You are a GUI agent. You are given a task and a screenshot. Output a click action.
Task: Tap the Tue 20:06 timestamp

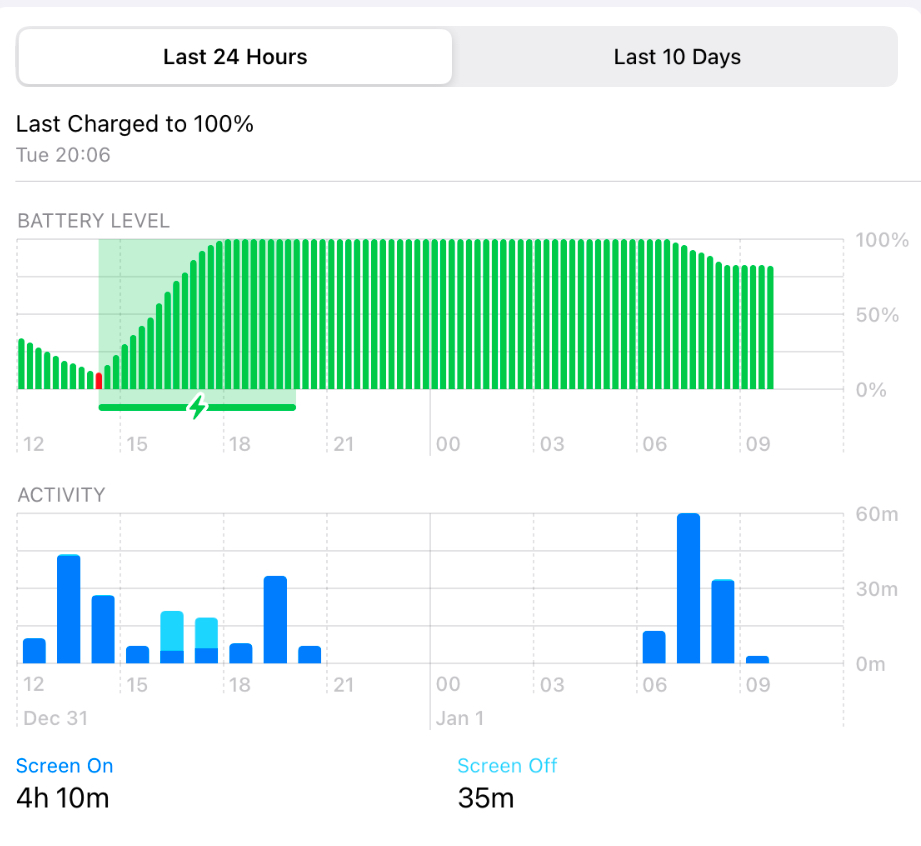[63, 155]
